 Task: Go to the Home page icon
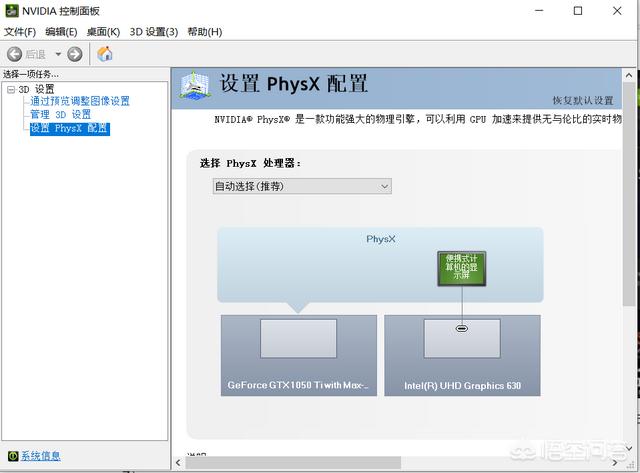(104, 53)
